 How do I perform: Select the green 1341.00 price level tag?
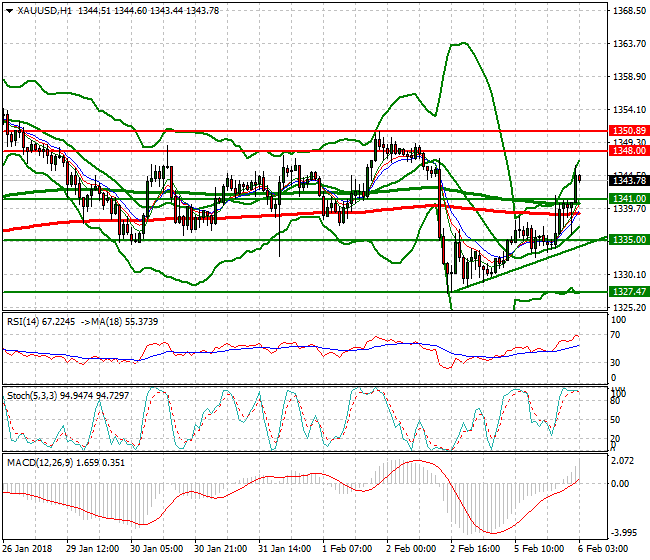(628, 199)
